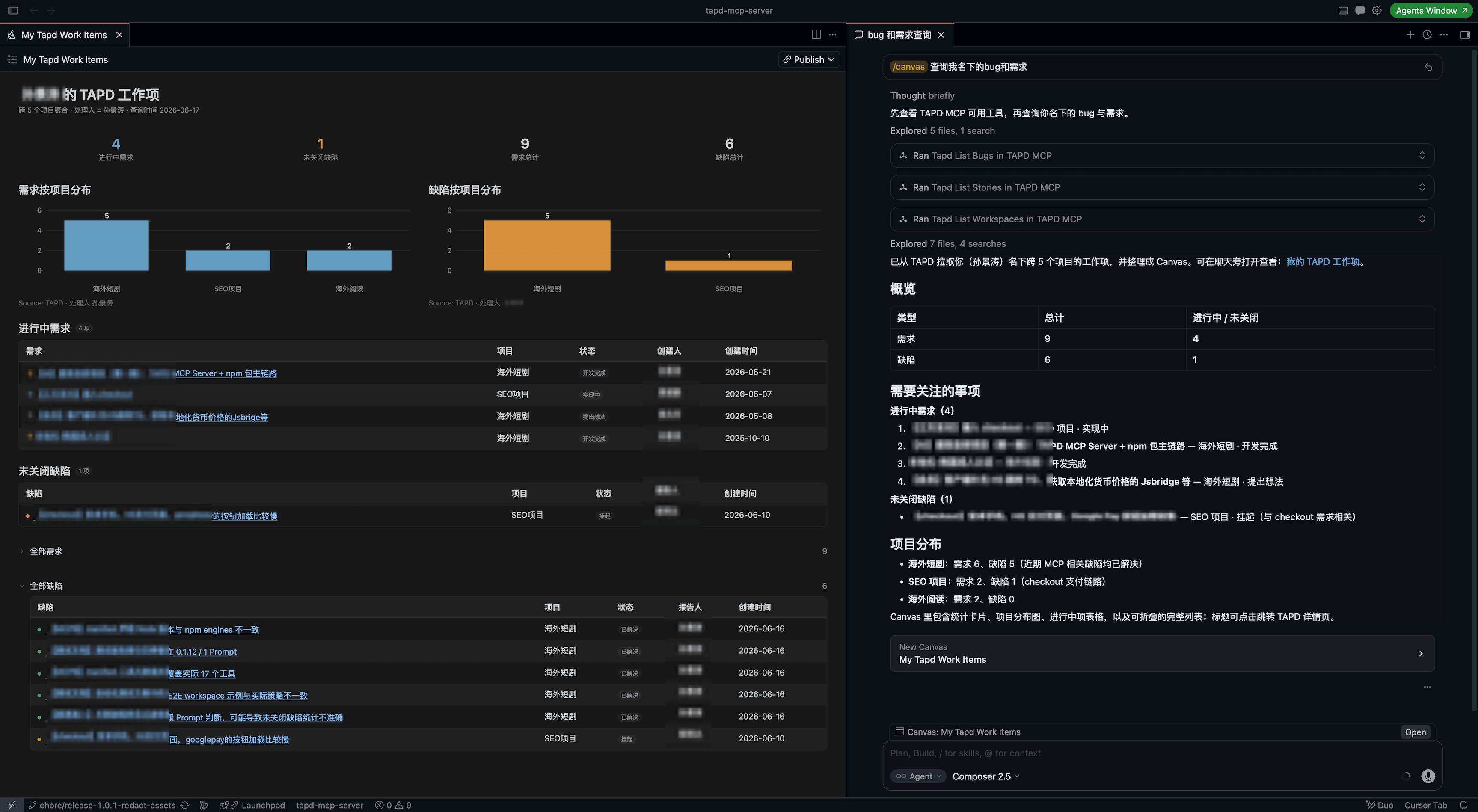Open the 覆盖实际 17 个工具 defect link
1478x812 pixels.
(x=202, y=674)
